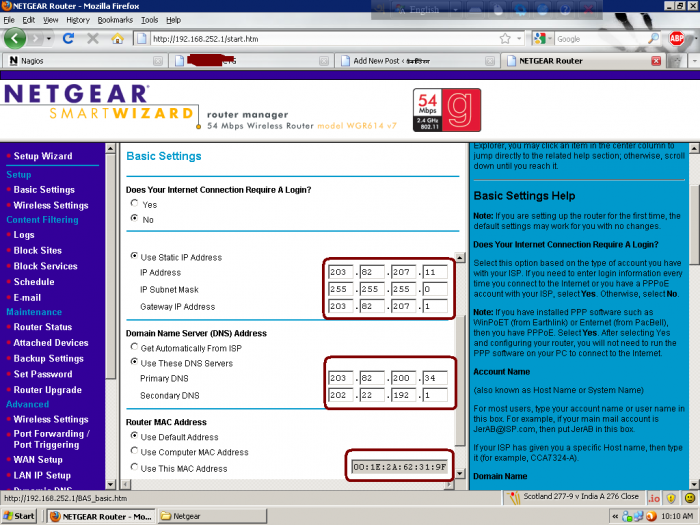Click the 54 Mbps g logo
This screenshot has height=525, width=700.
[446, 110]
